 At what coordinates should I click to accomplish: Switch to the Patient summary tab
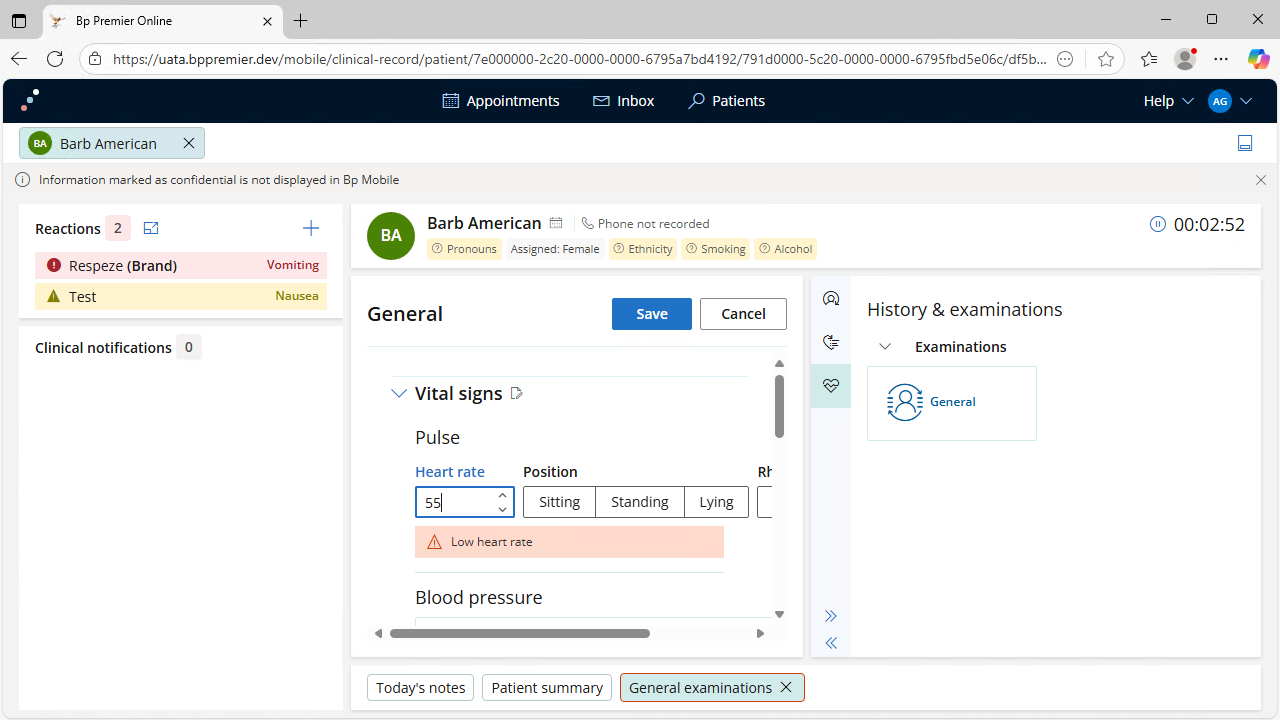[547, 688]
